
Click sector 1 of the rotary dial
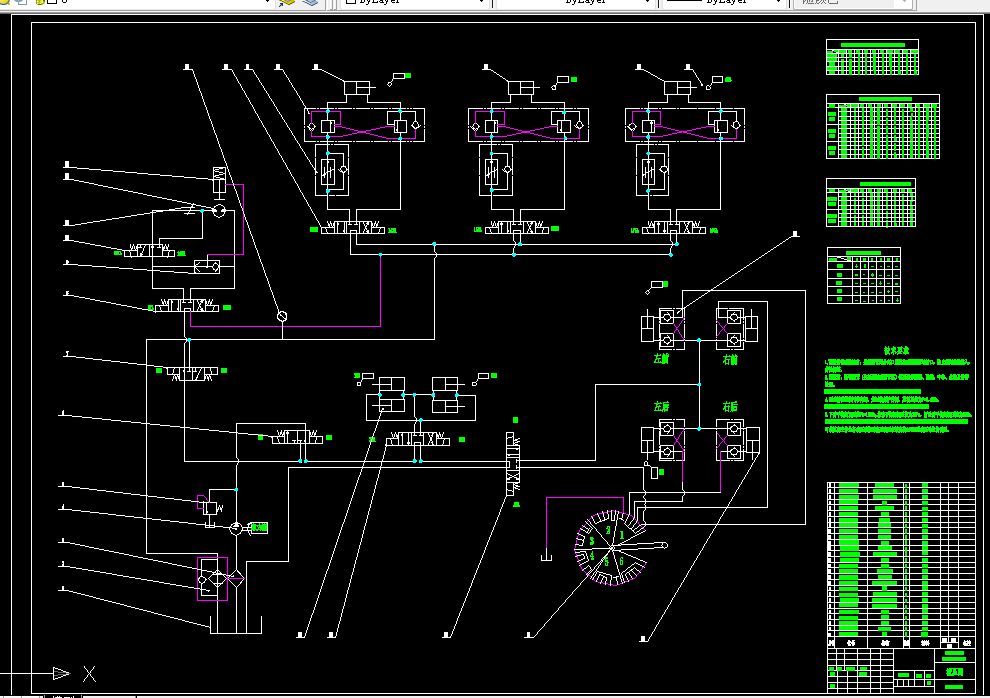(x=621, y=535)
